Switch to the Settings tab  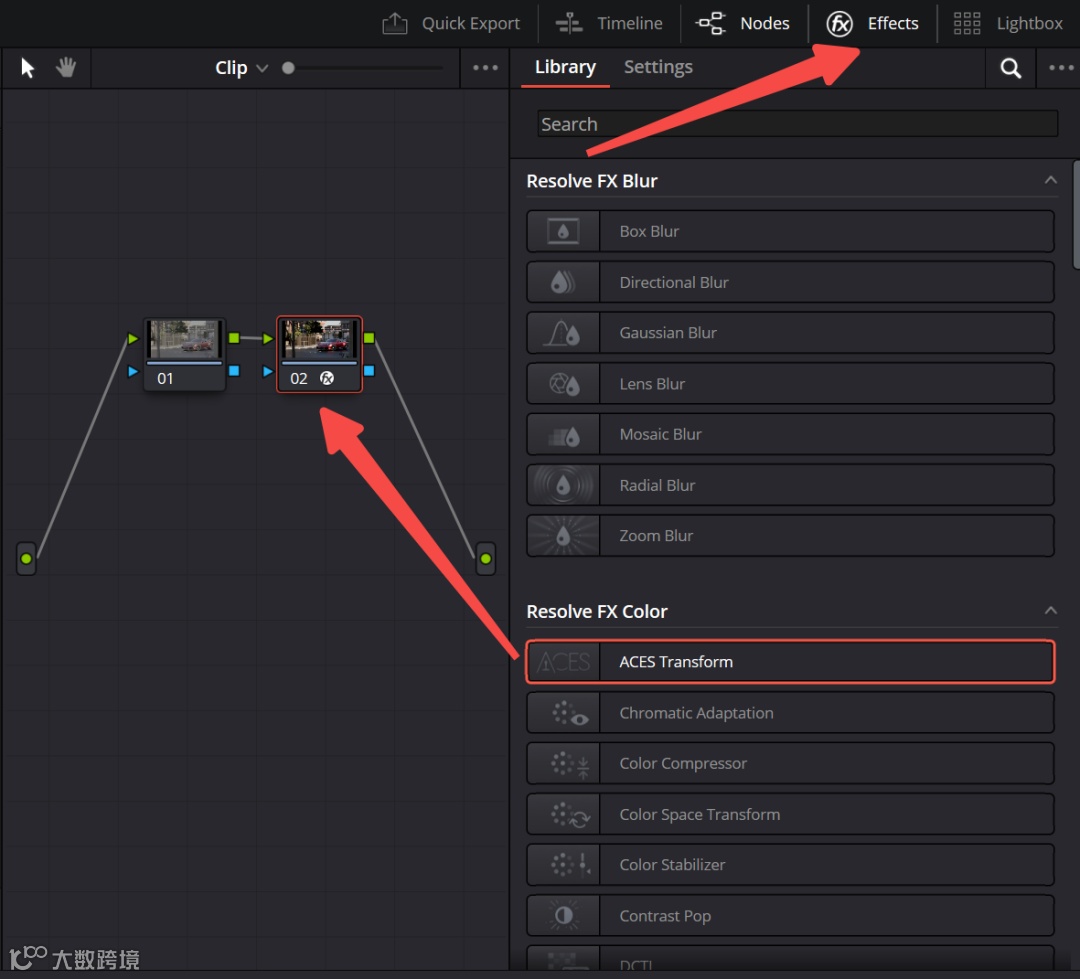658,67
